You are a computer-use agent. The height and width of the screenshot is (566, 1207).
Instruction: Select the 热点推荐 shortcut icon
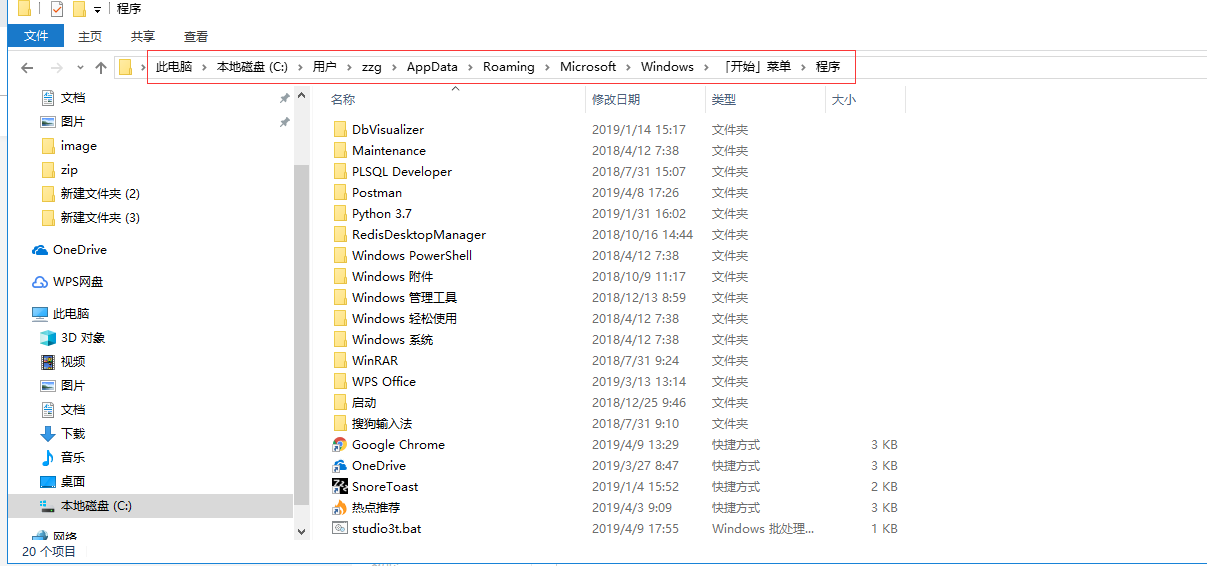tap(340, 508)
